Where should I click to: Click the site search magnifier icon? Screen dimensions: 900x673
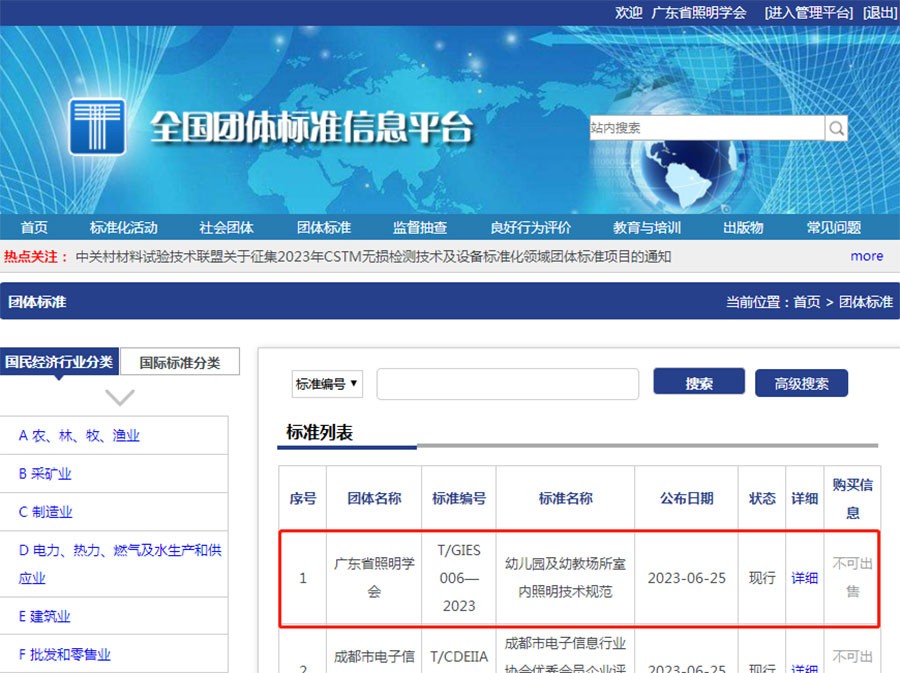click(x=836, y=128)
